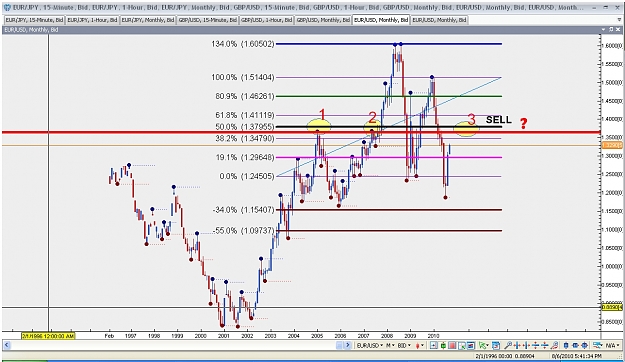Click the 50.0% (1.37955) Fibonacci label
The image size is (625, 362).
245,127
